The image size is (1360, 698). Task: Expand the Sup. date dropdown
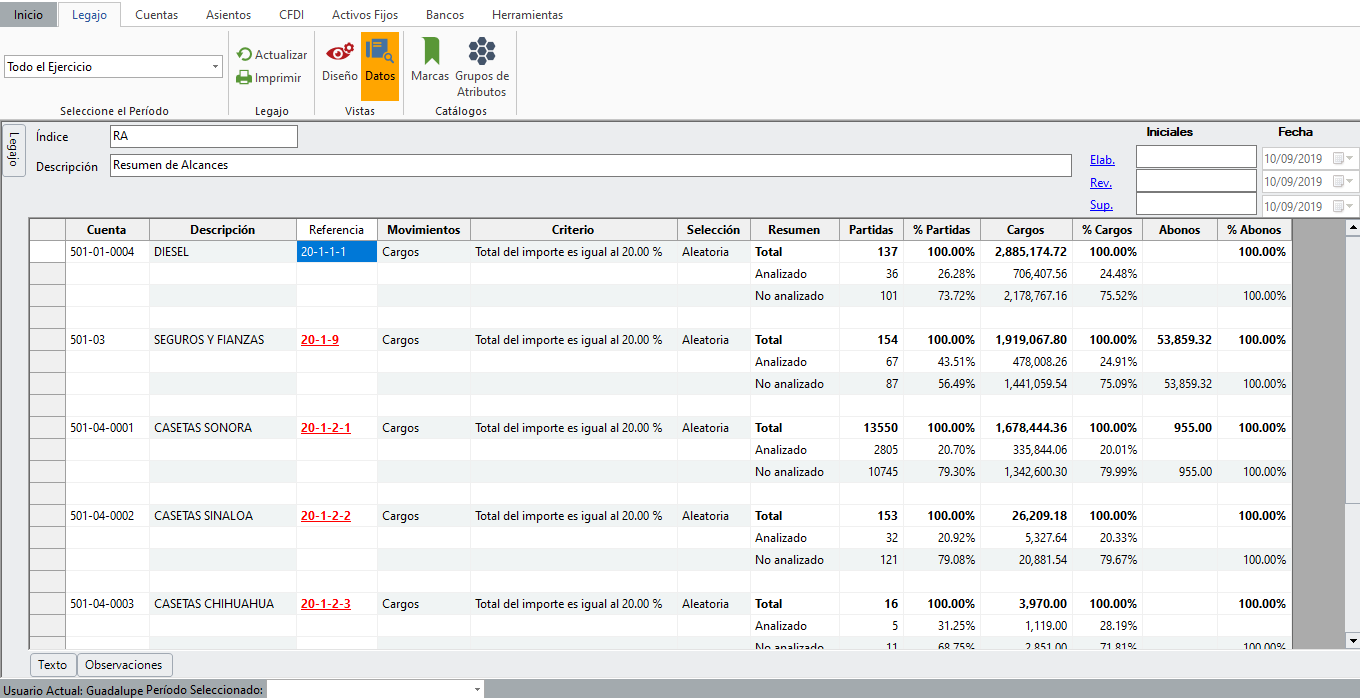(x=1351, y=206)
